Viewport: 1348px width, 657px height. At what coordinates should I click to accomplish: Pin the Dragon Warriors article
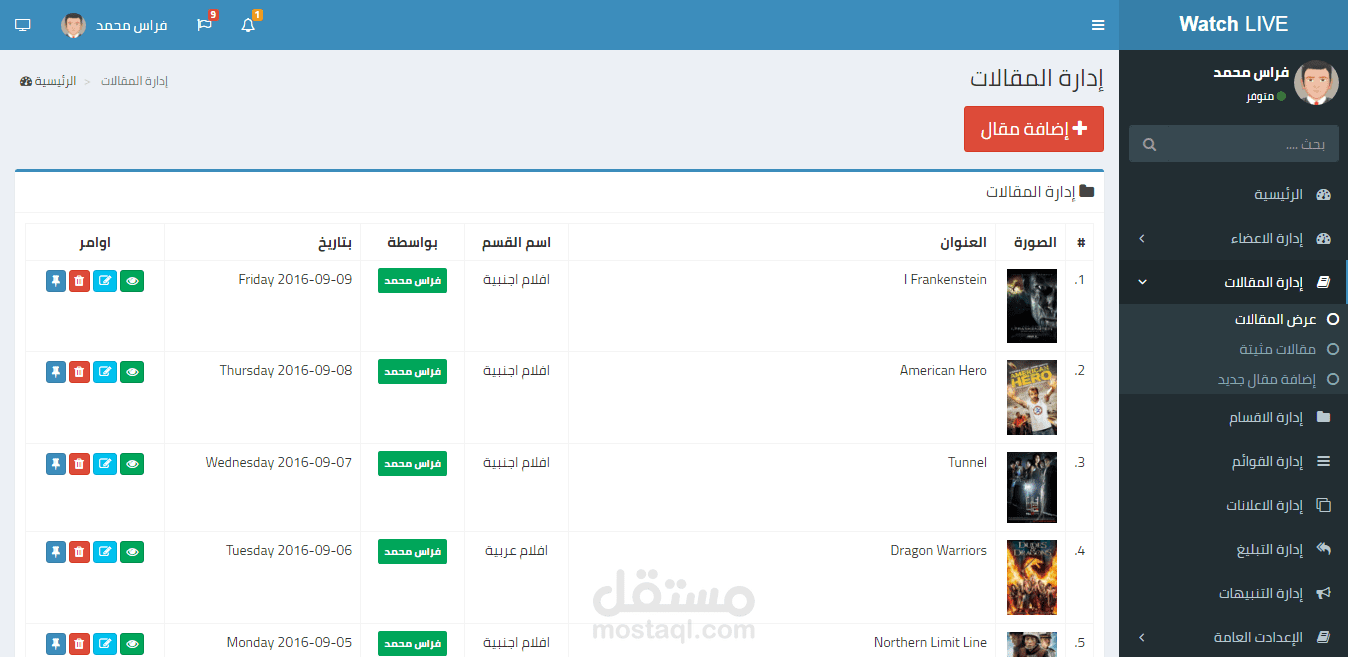[55, 551]
